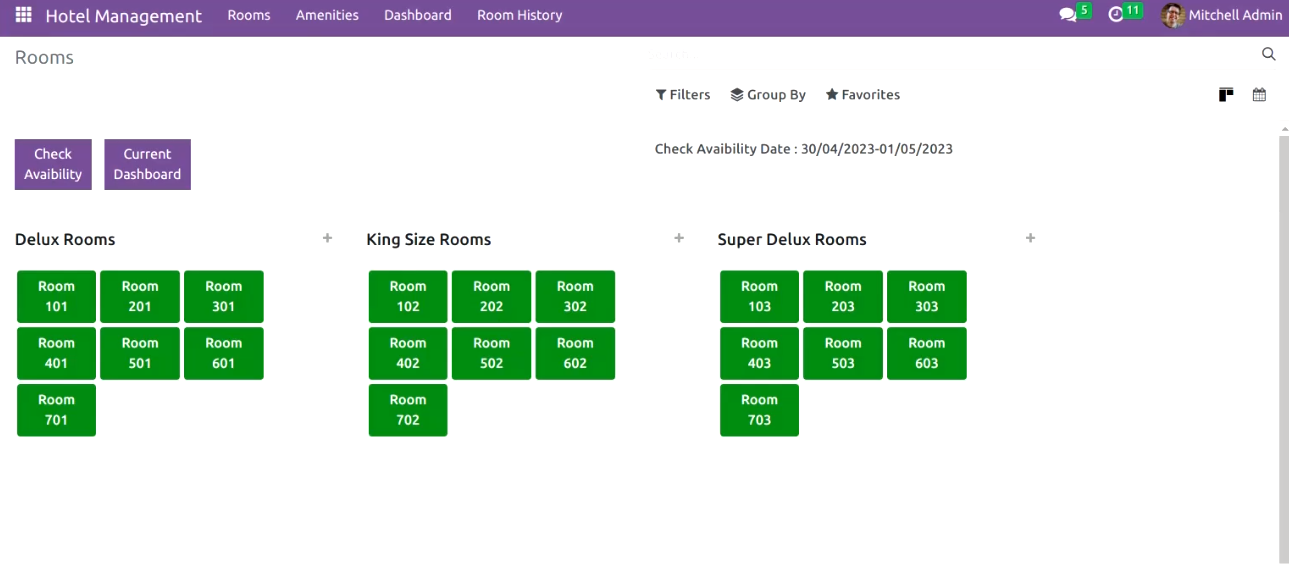This screenshot has height=584, width=1289.
Task: Click the Check Avaibility button
Action: pyautogui.click(x=53, y=164)
